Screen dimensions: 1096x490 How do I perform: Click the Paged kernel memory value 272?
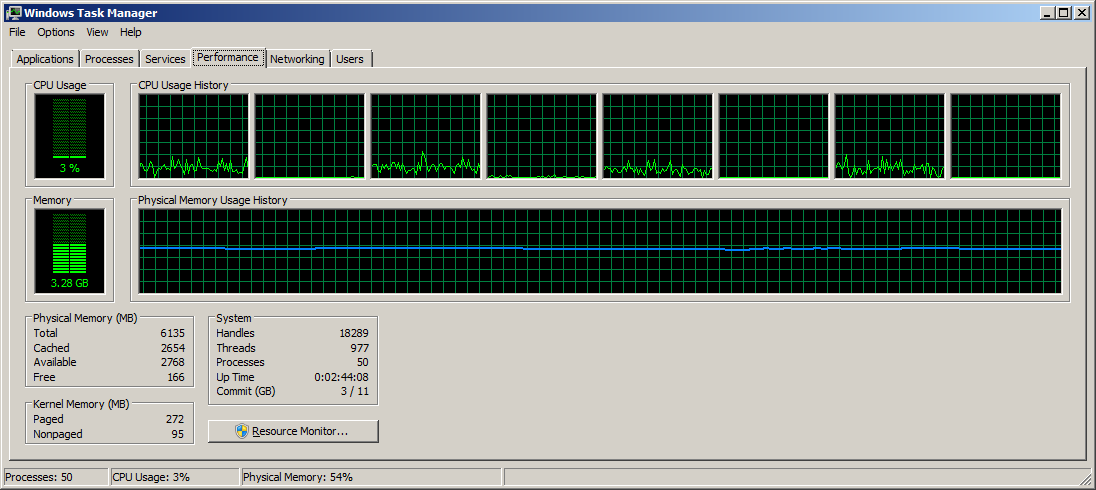click(175, 419)
